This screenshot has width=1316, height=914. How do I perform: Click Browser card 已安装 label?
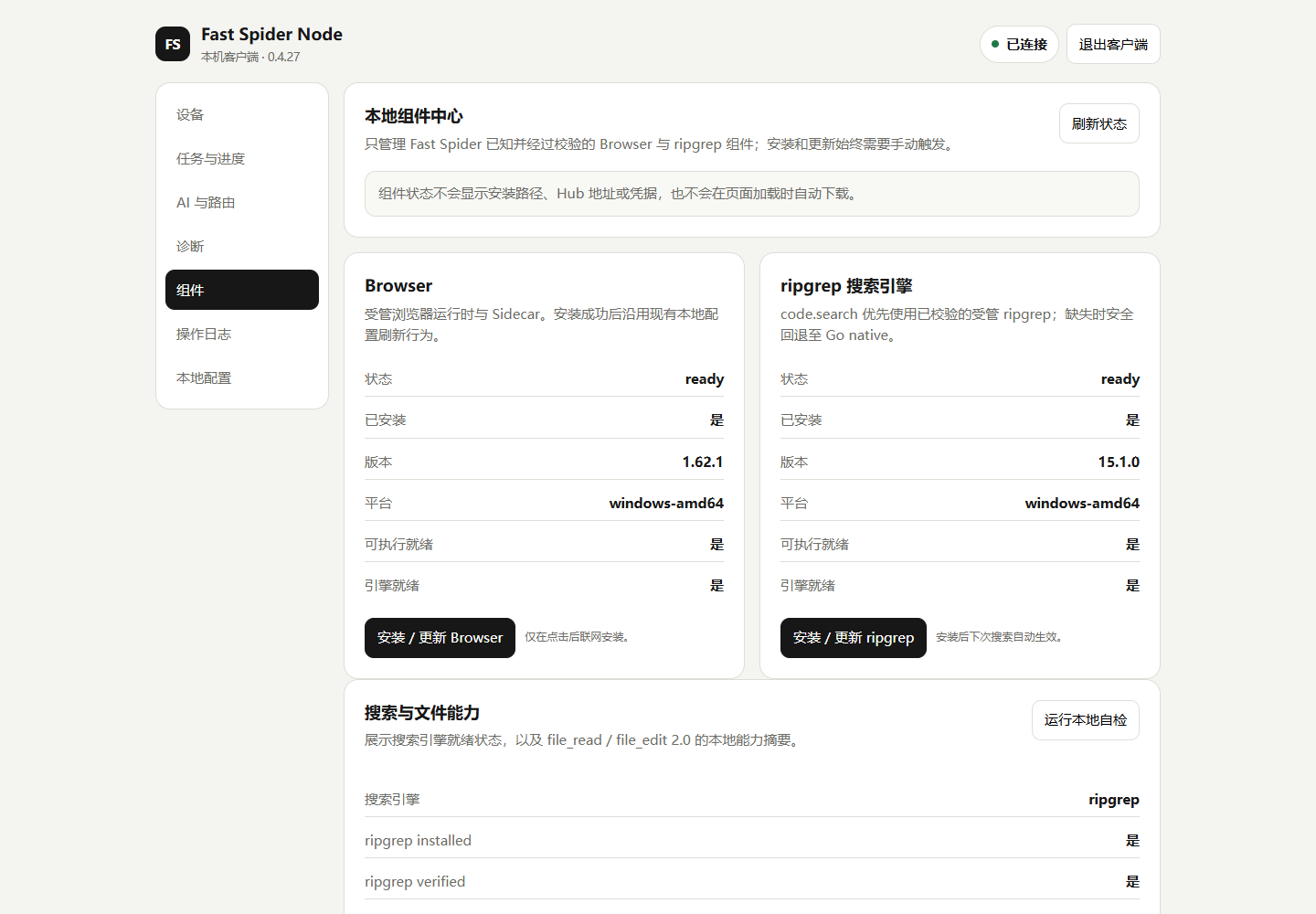click(x=386, y=420)
